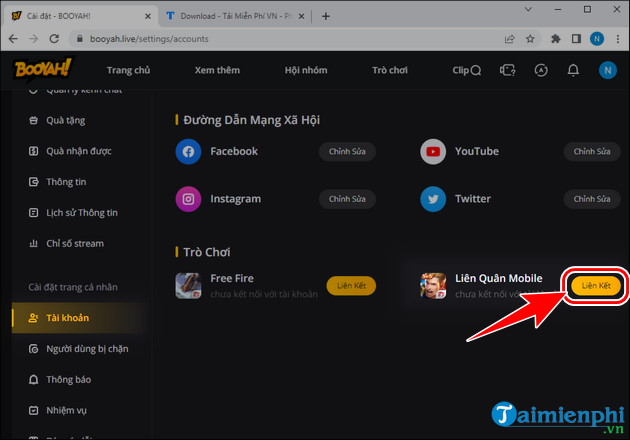Open the Chrome profile N avatar
The image size is (630, 440).
tap(597, 39)
